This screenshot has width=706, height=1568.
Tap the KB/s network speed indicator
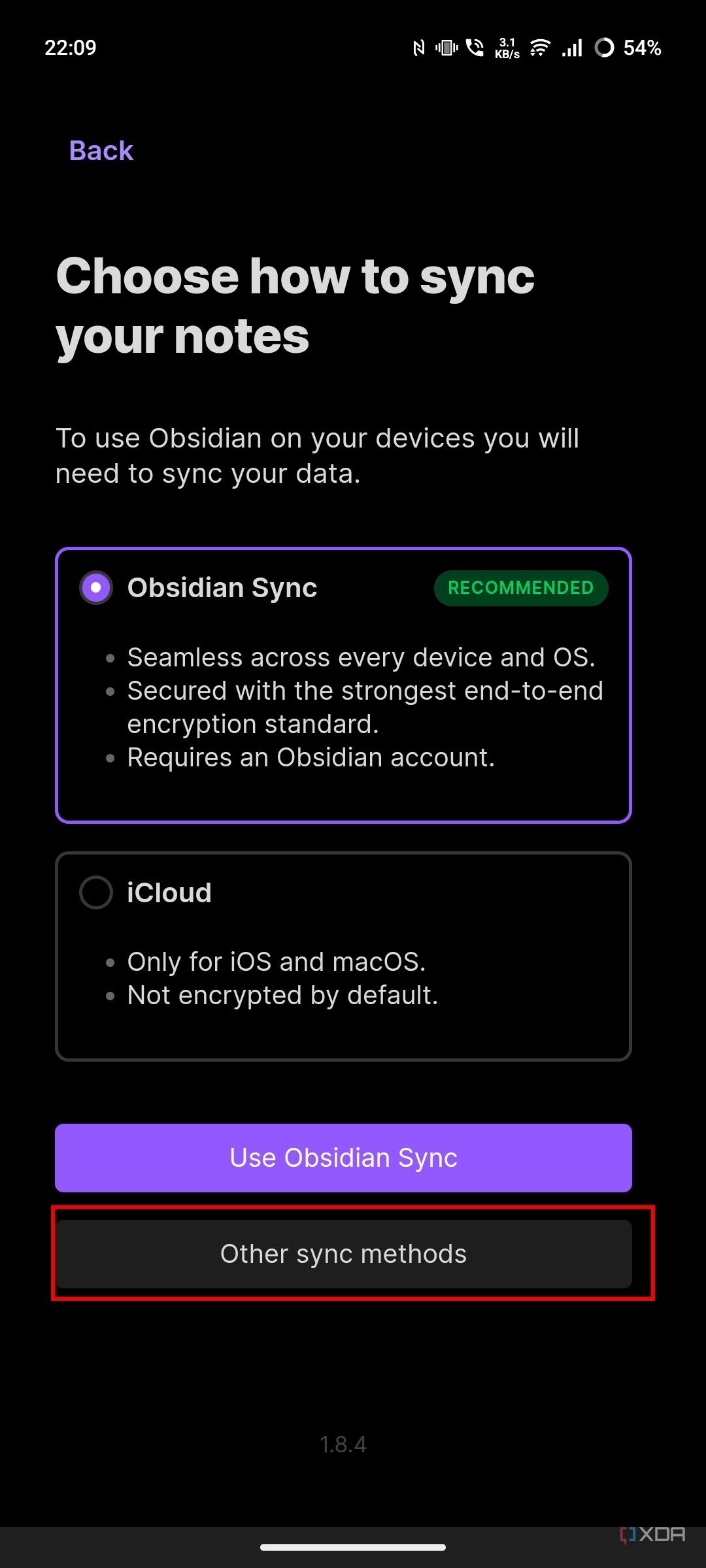click(x=507, y=48)
